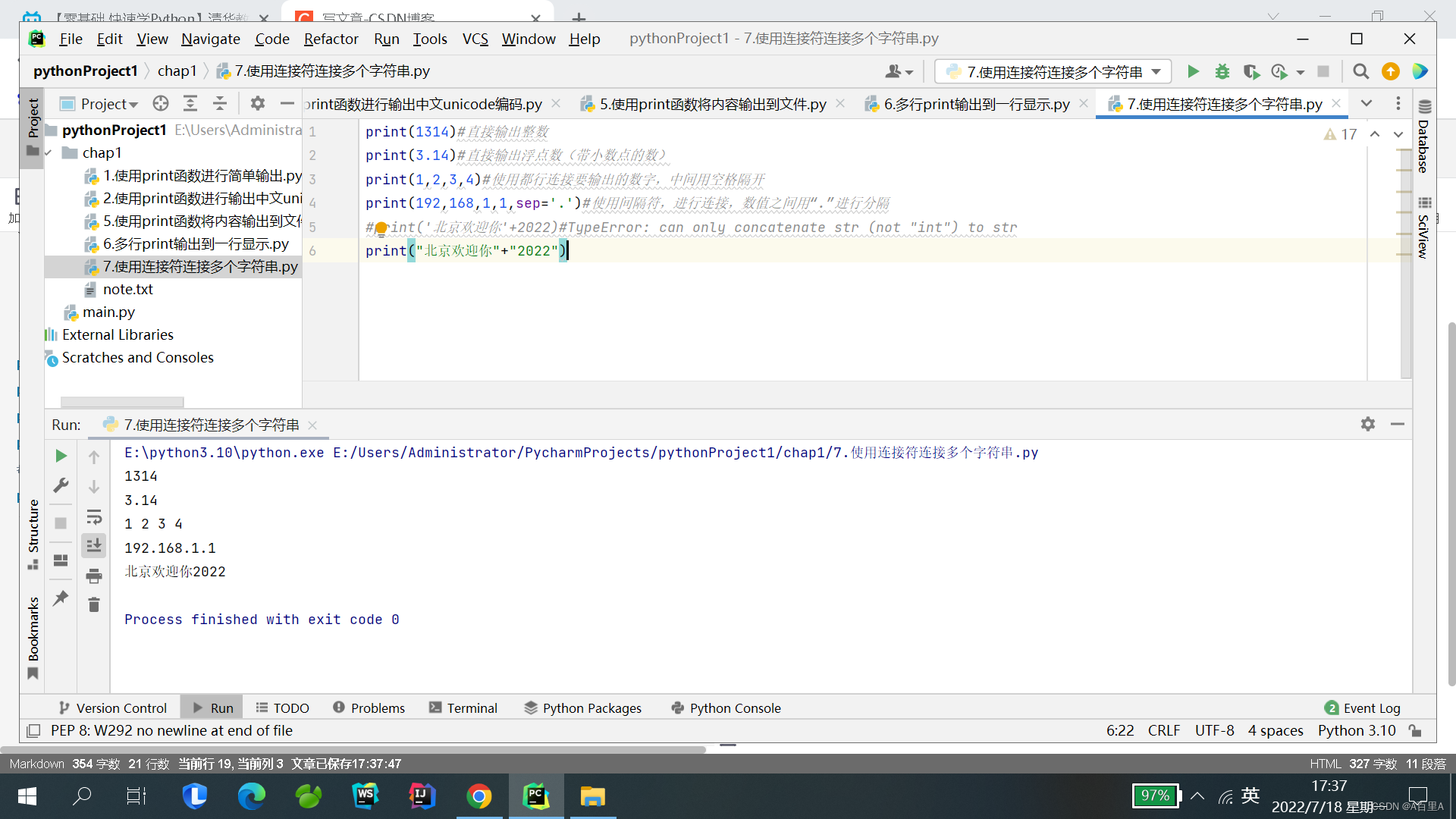Viewport: 1456px width, 819px height.
Task: Click the Debug bug icon
Action: (1222, 71)
